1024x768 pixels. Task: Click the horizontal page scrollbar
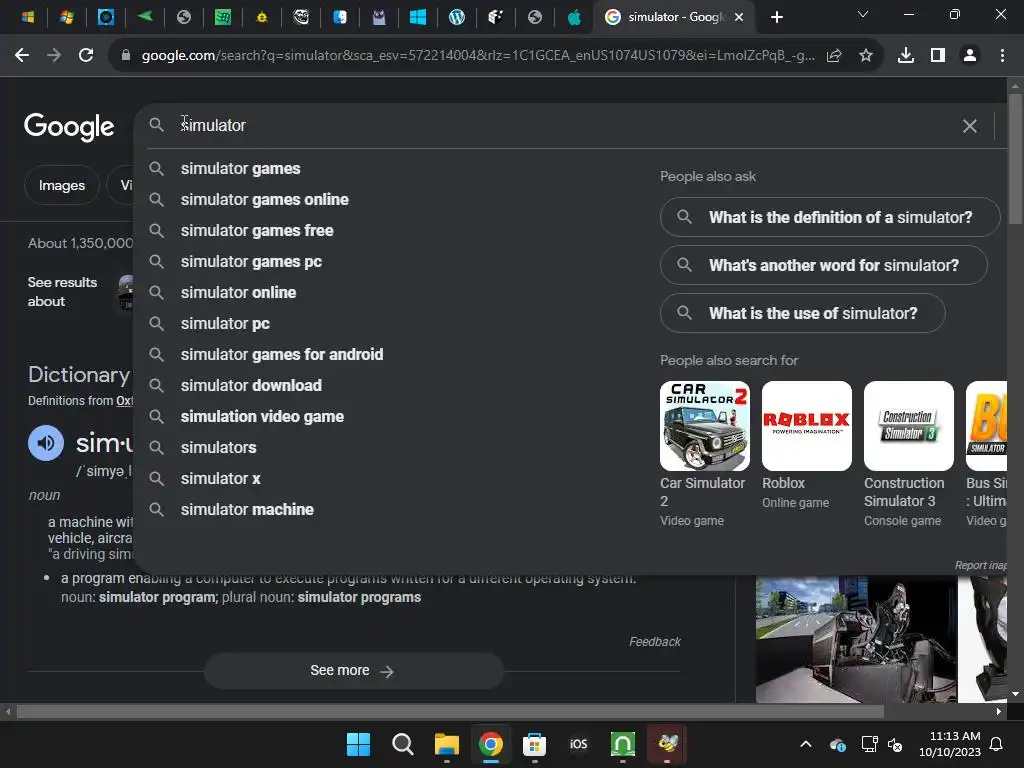[x=451, y=711]
